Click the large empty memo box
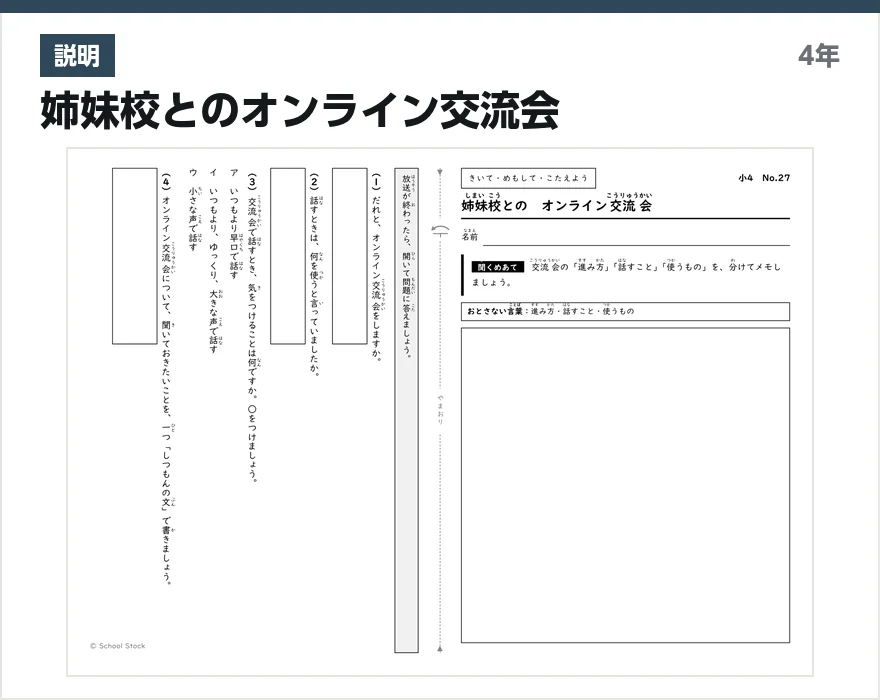Image resolution: width=880 pixels, height=700 pixels. (x=625, y=485)
